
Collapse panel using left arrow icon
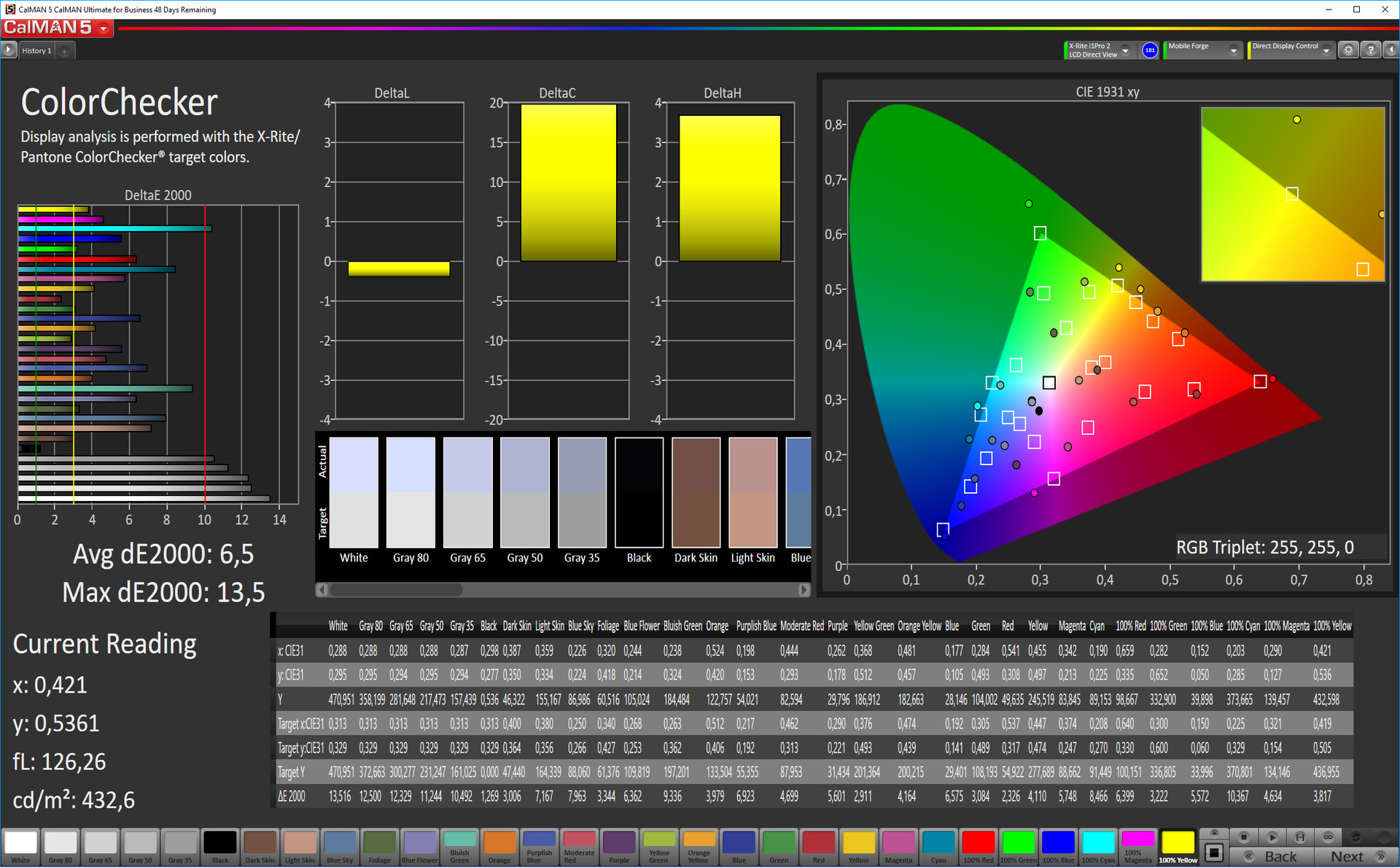click(x=1391, y=50)
